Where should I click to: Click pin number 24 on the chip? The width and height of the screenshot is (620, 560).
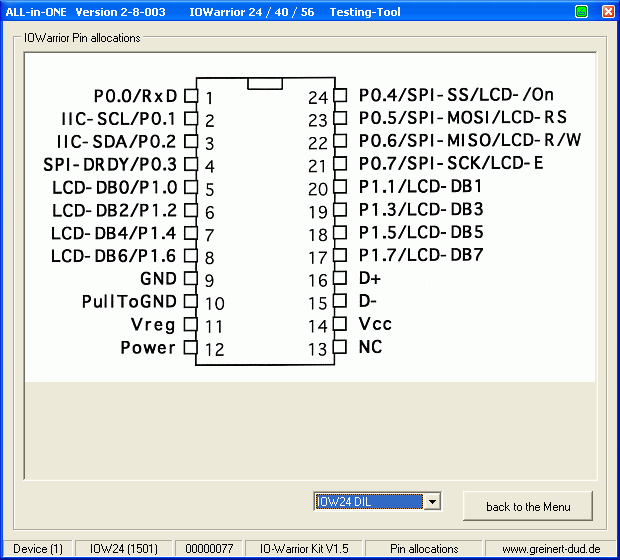(x=318, y=98)
